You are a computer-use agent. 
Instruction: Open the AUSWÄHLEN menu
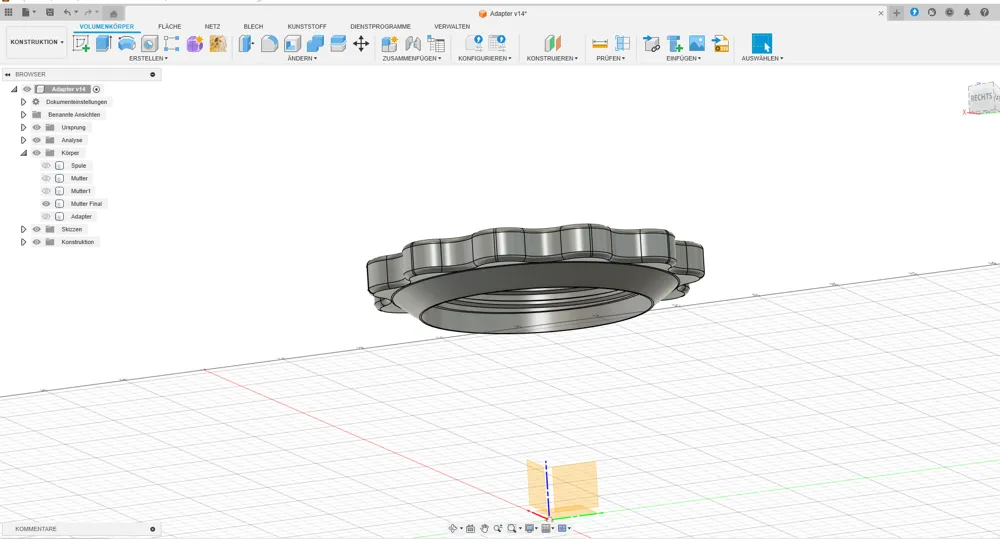click(762, 58)
